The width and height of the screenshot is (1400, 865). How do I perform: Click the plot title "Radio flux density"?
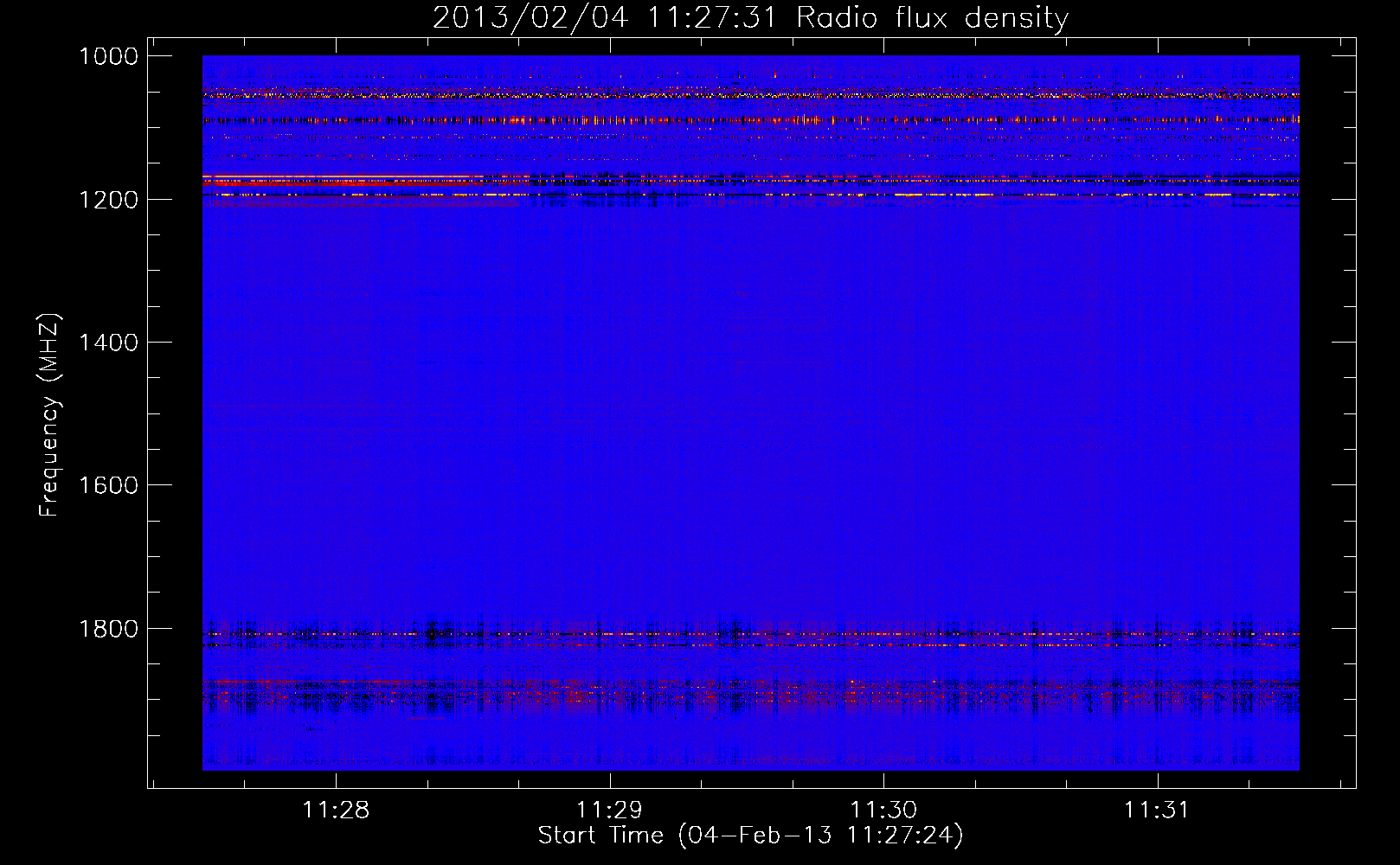coord(932,18)
